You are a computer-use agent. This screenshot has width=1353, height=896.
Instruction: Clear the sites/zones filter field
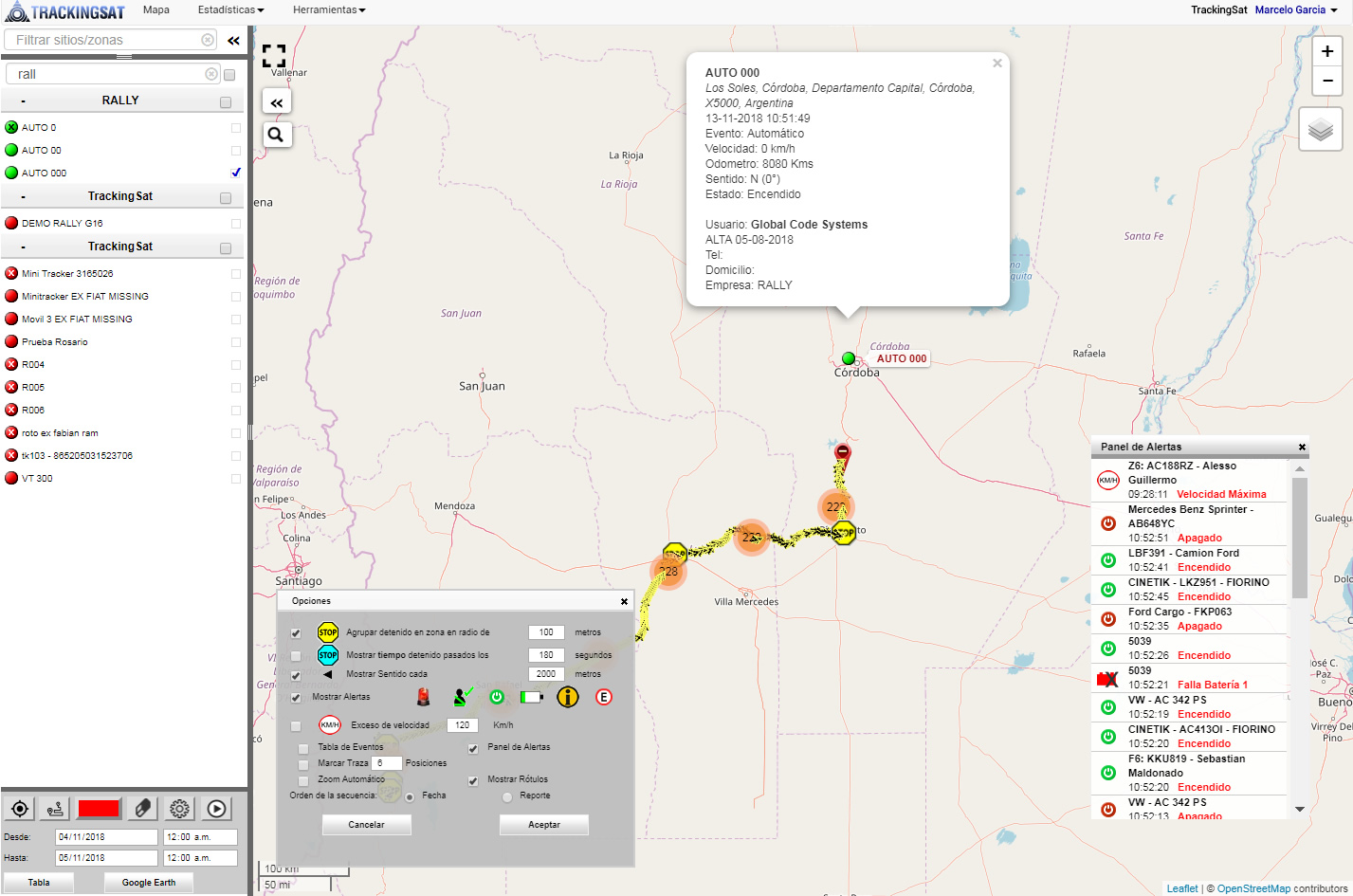[x=208, y=40]
